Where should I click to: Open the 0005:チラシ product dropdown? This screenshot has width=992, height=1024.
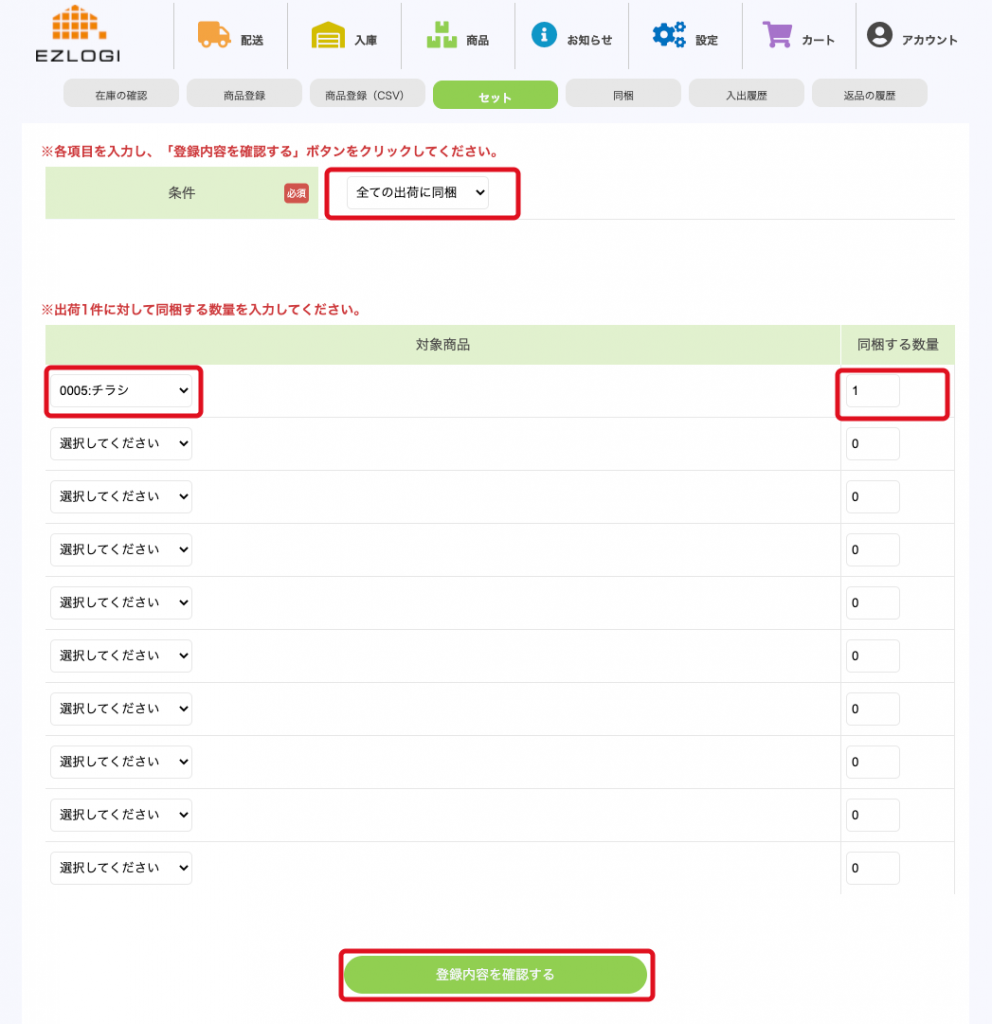pos(121,391)
